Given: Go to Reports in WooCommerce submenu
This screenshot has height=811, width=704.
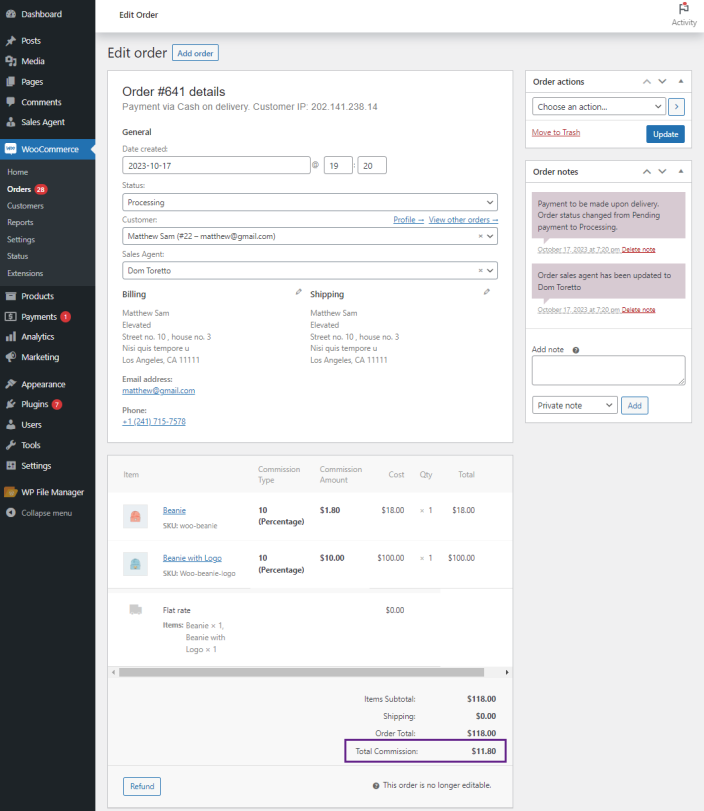Looking at the screenshot, I should click(20, 222).
